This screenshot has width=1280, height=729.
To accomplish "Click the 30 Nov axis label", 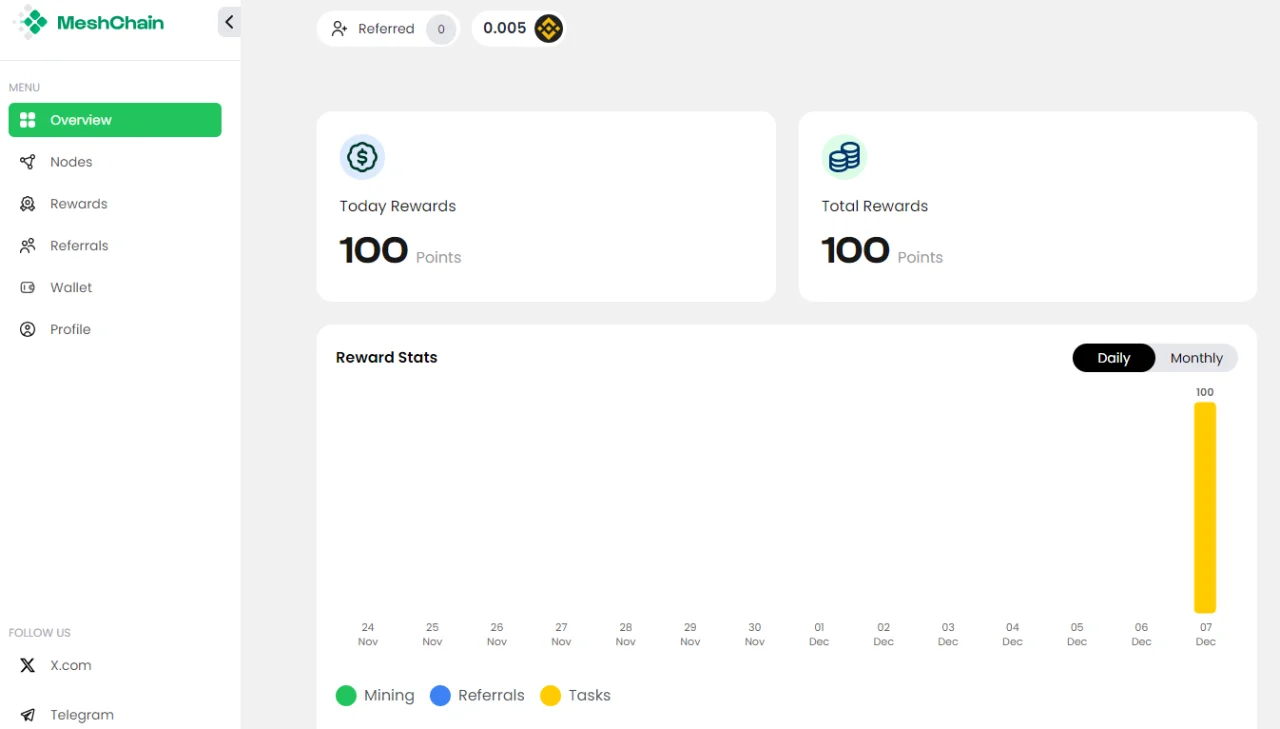I will 755,635.
